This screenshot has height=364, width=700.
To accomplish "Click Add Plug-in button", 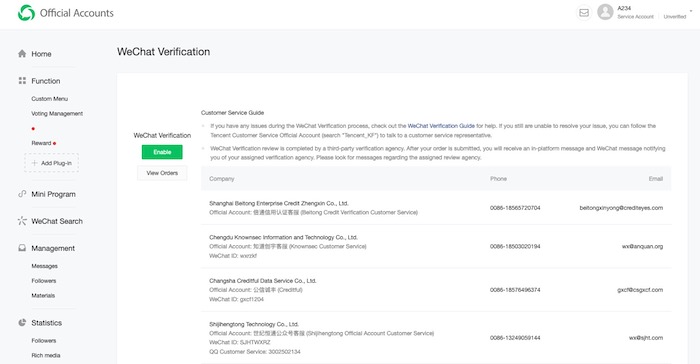I will point(51,163).
